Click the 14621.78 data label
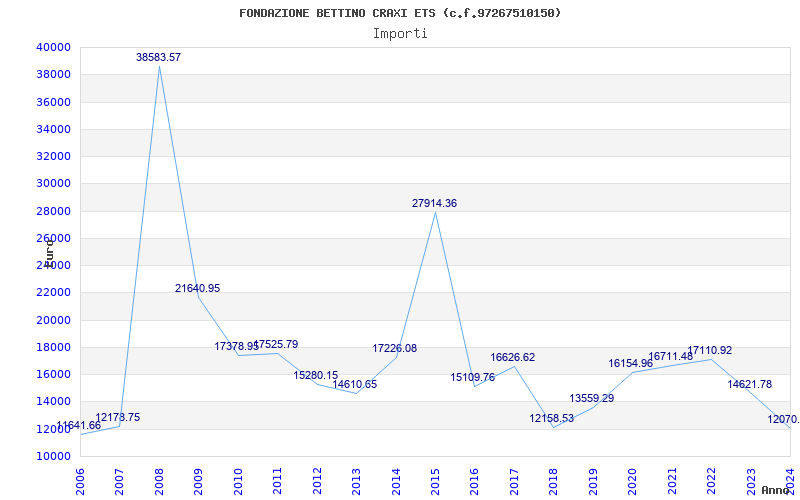Screen dimensions: 800x500 coord(749,385)
